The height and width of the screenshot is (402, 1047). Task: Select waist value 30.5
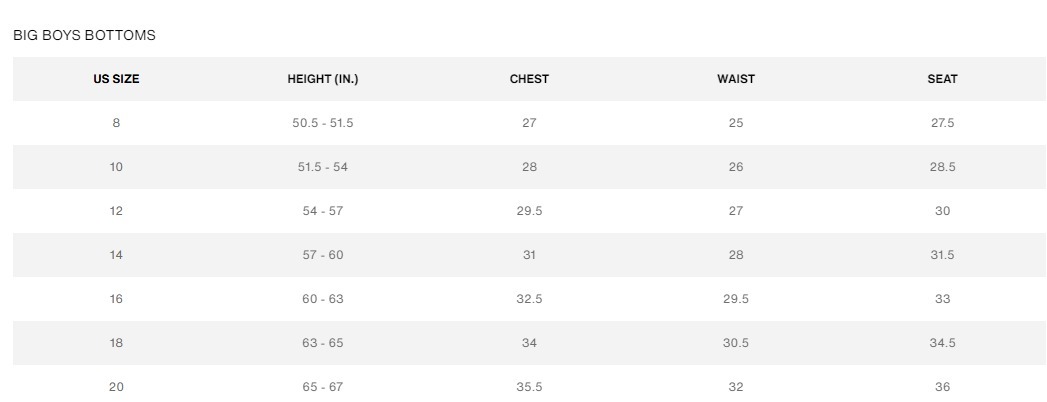(x=736, y=343)
